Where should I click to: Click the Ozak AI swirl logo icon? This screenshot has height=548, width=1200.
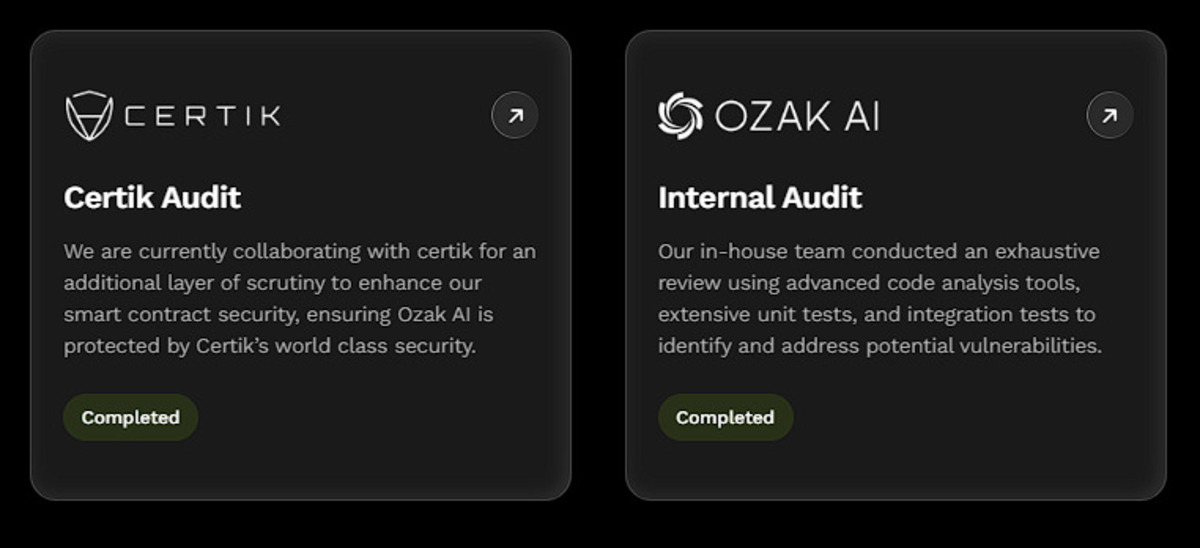point(681,116)
